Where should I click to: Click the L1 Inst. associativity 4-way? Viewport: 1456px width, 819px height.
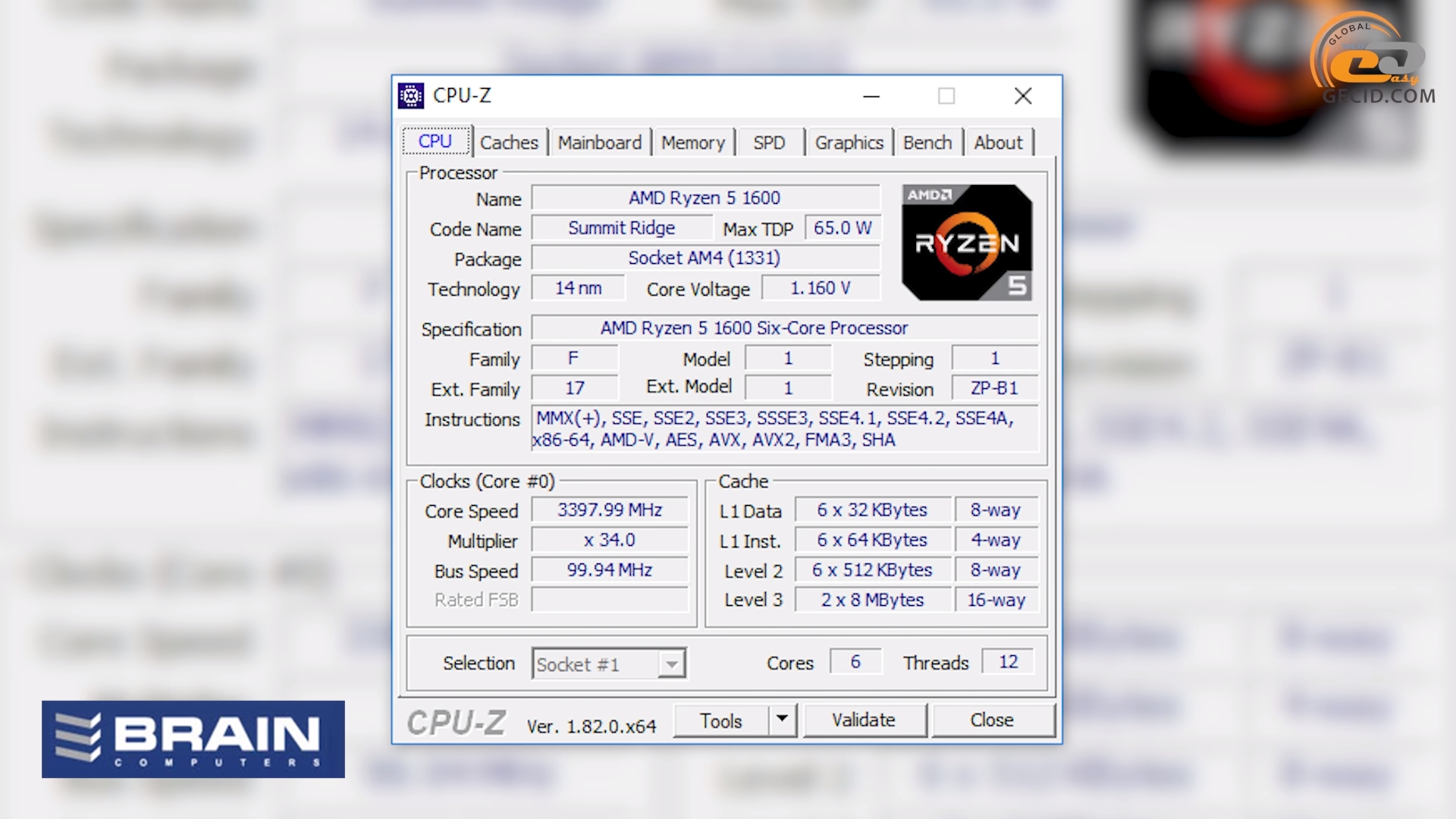tap(996, 540)
